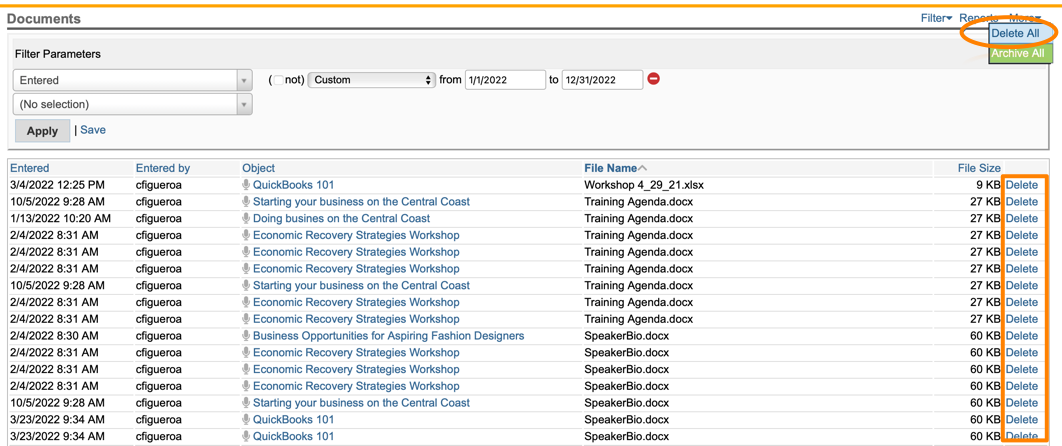Choose Delete All from More menu
Viewport: 1062px width, 446px height.
[x=1015, y=33]
